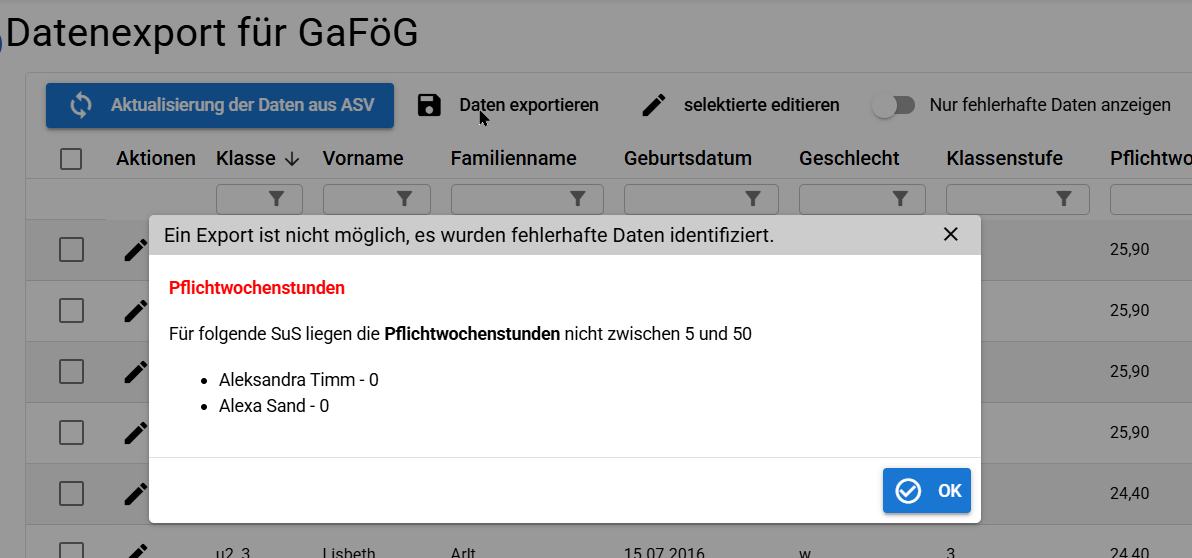
Task: Click the sort arrow on the Klasse column
Action: point(292,159)
